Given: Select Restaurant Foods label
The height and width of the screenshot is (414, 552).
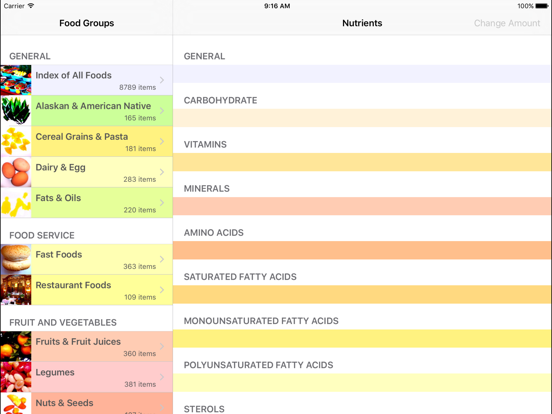Looking at the screenshot, I should coord(73,285).
